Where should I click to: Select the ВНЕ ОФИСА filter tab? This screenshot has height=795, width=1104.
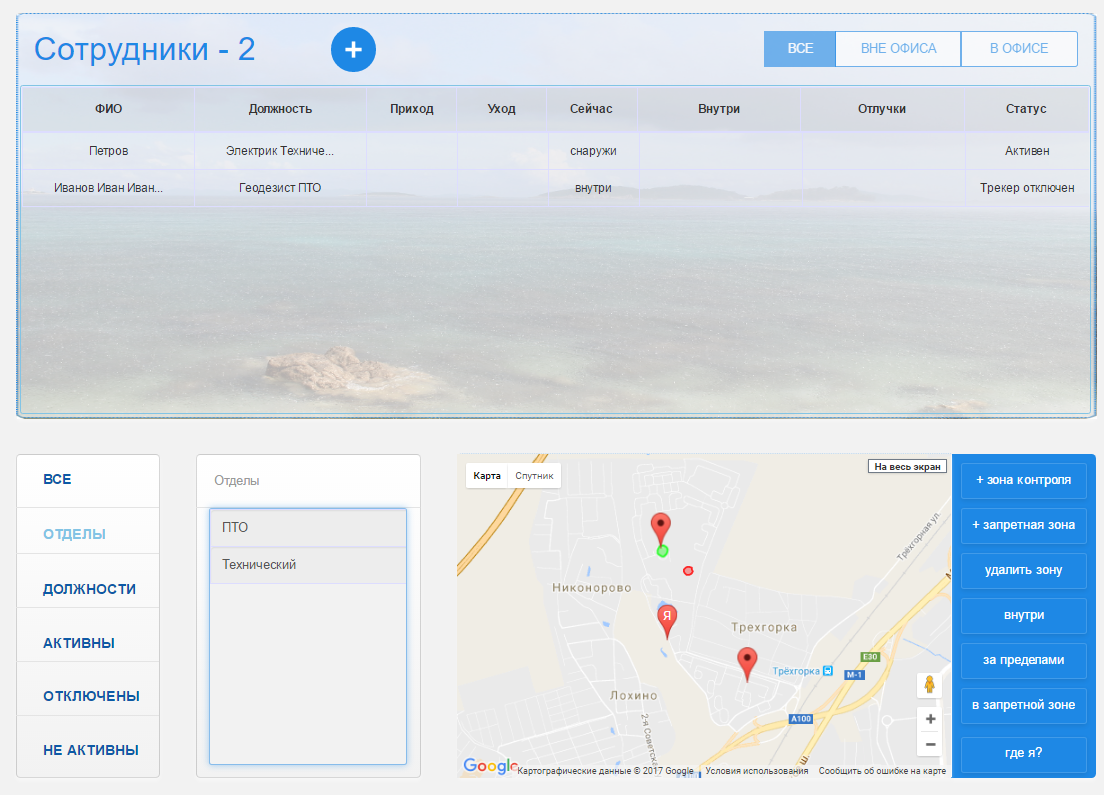tap(898, 49)
